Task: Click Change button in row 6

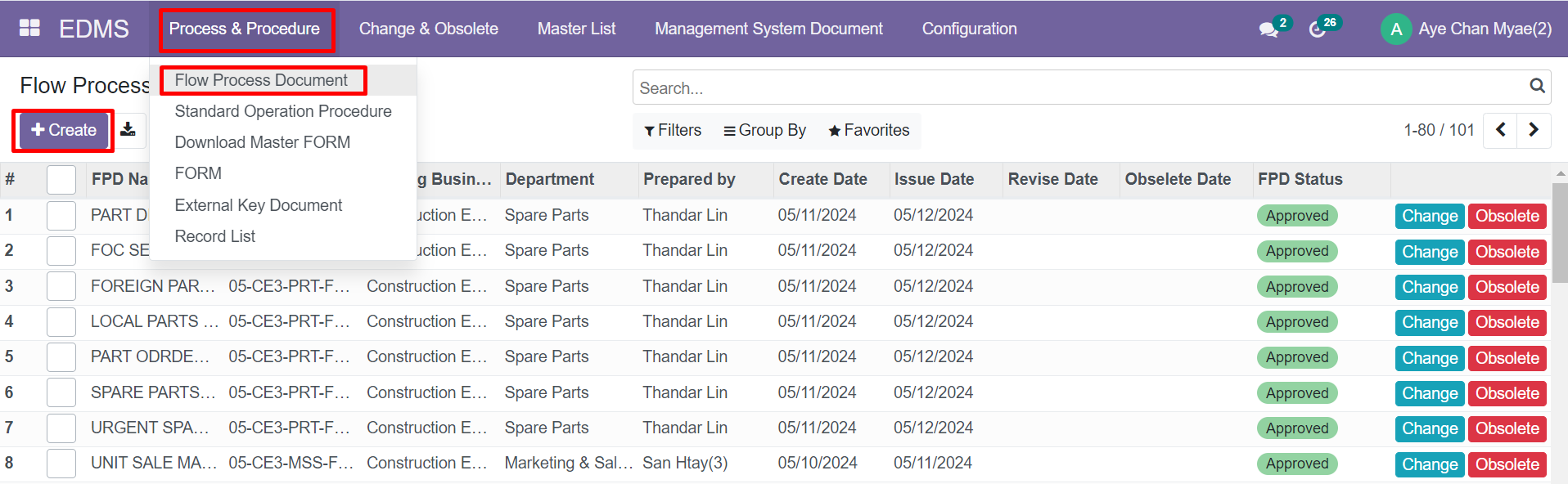Action: pos(1430,393)
